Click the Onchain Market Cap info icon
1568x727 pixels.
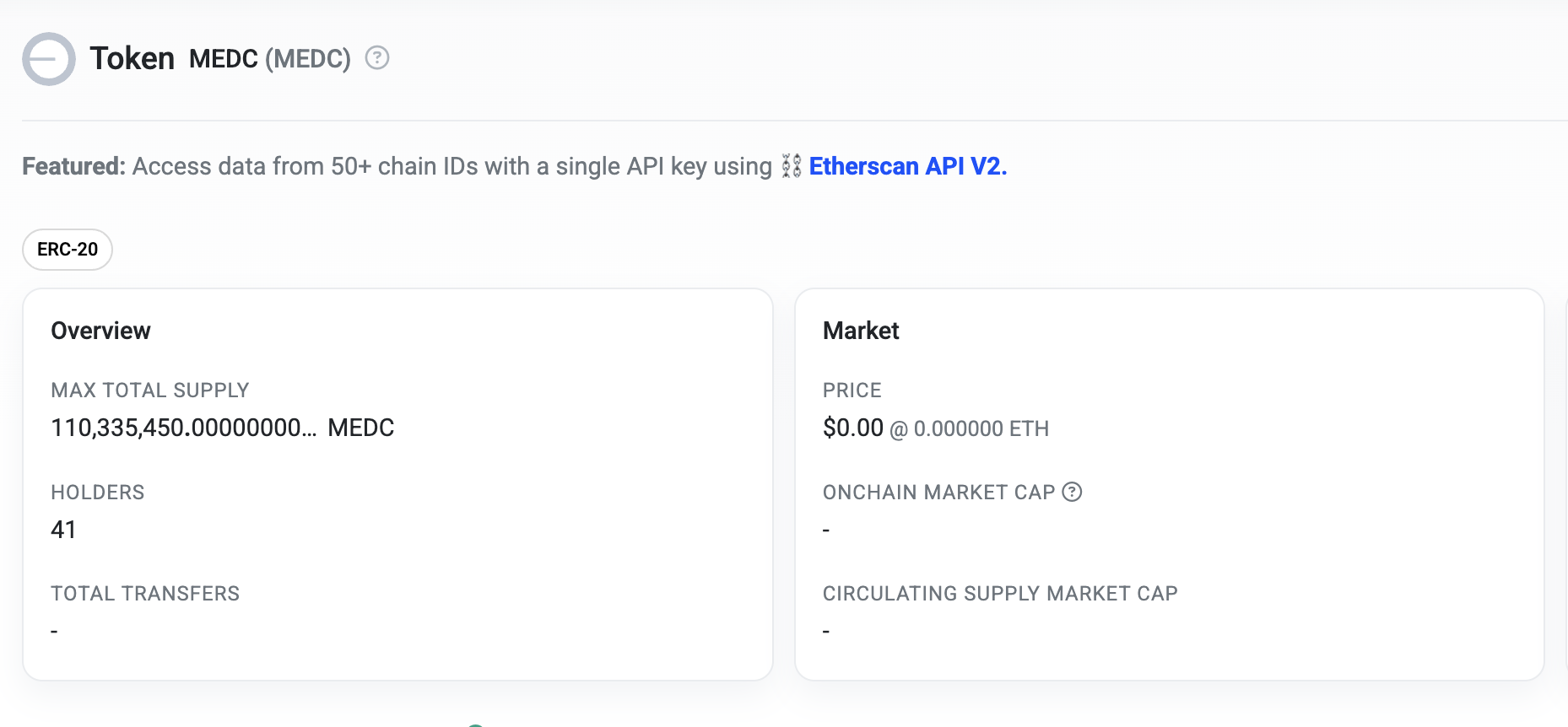point(1072,492)
